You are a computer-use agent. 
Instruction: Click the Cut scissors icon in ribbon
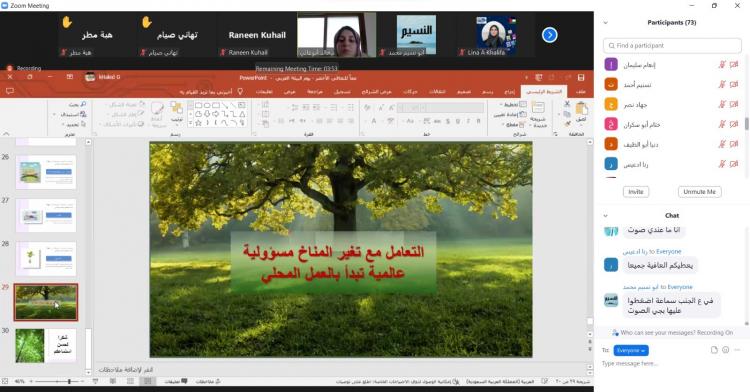(x=567, y=104)
